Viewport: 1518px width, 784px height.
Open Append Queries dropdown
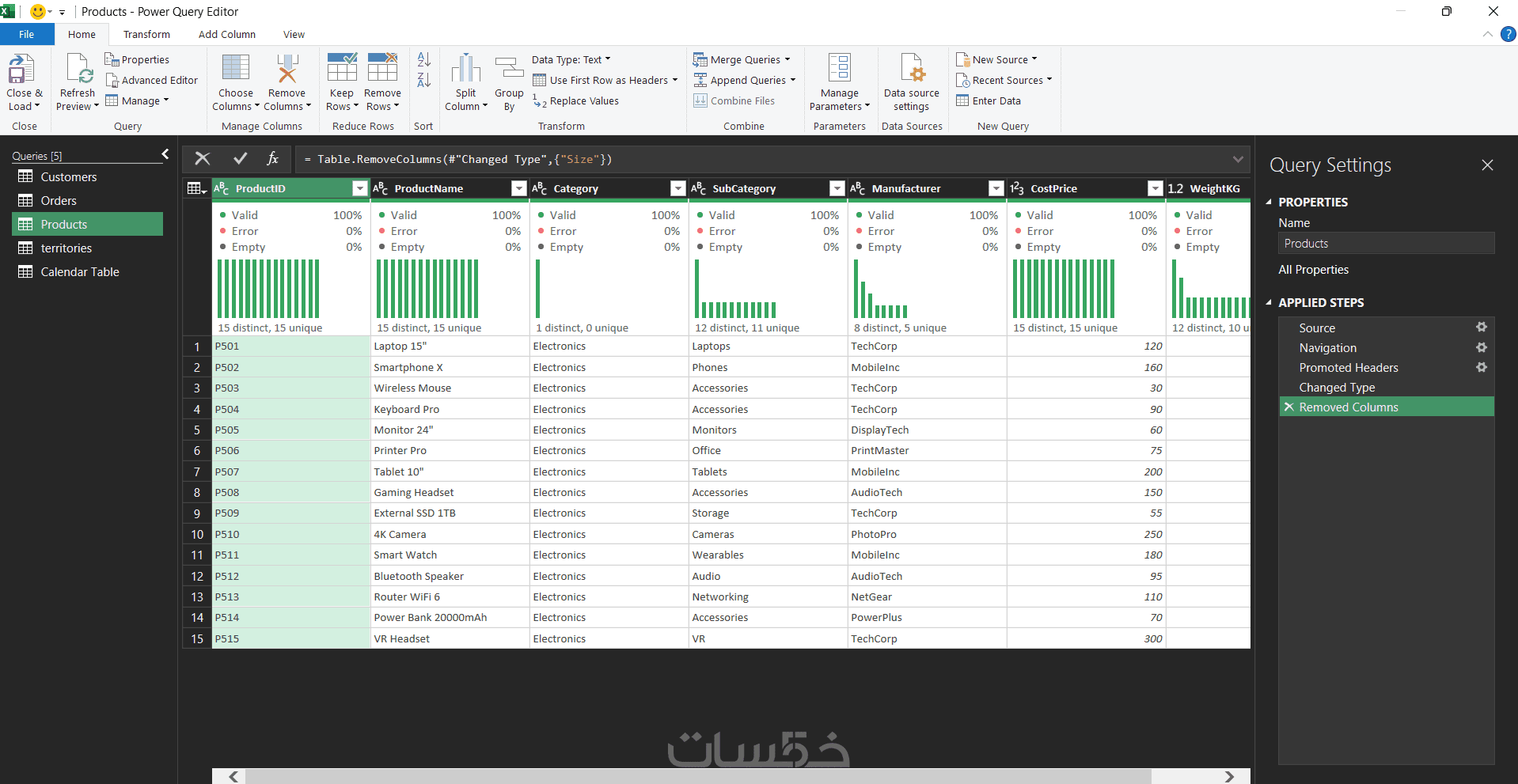coord(745,80)
